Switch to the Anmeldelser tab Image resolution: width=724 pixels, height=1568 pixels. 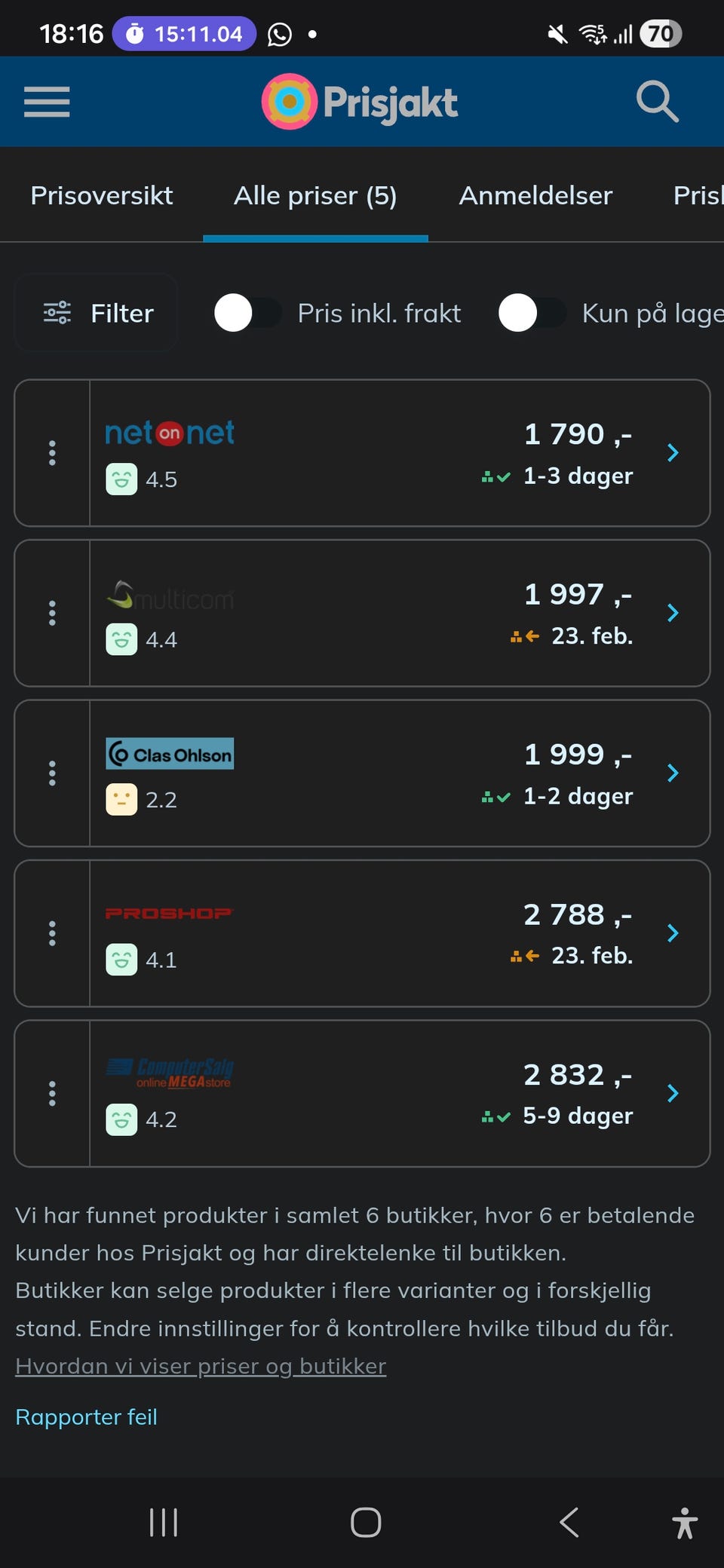click(x=535, y=195)
